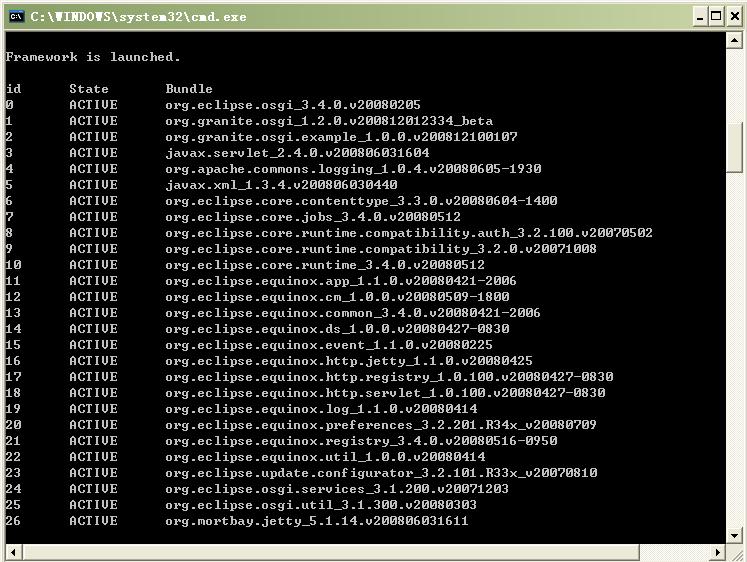Click org.eclipse.equinox.ds_1.0.0 bundle name
747x562 pixels.
[337, 329]
